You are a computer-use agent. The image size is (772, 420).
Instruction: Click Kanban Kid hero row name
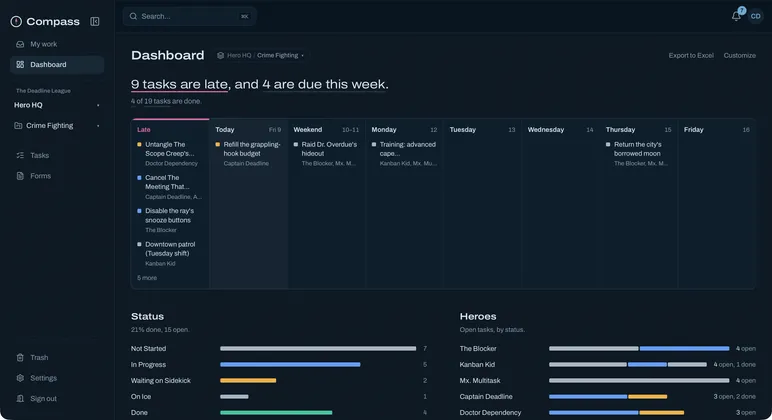[477, 365]
